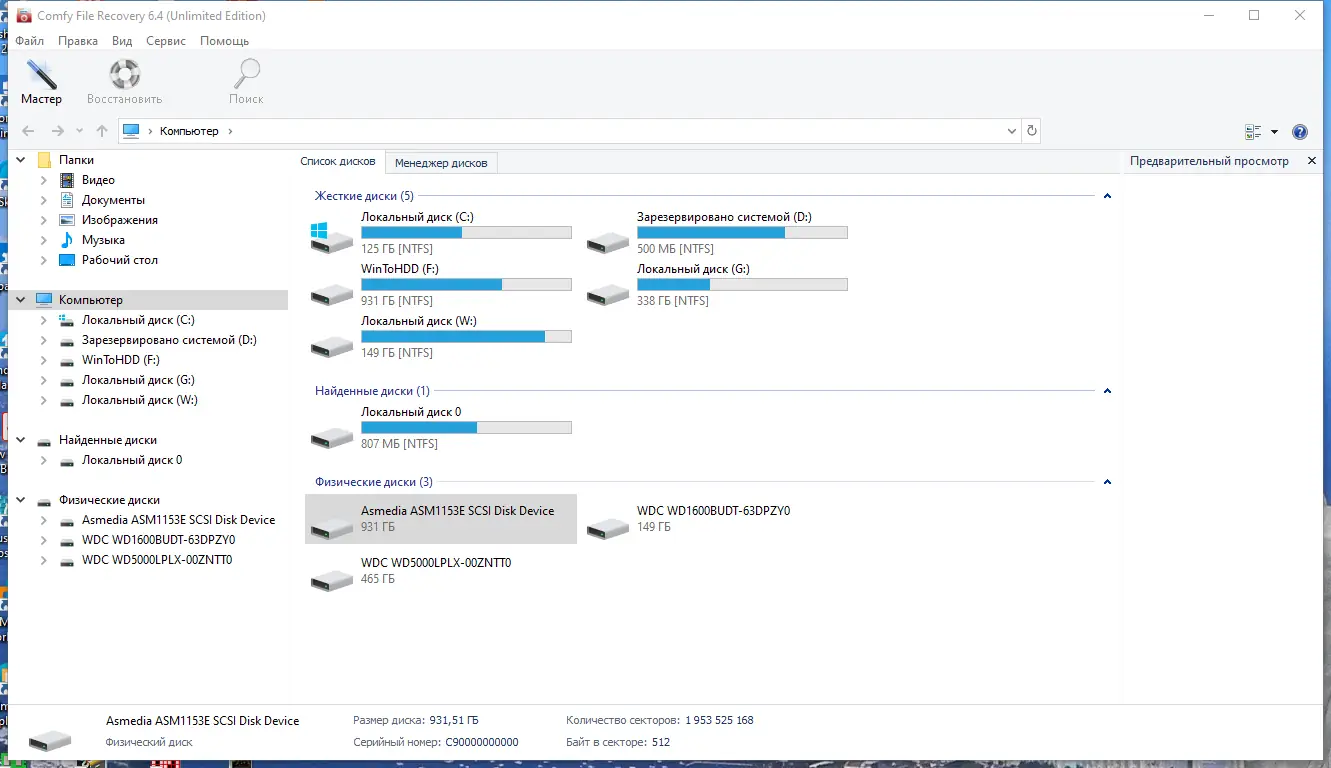The height and width of the screenshot is (768, 1331).
Task: Click the Найденные диски (1) group header
Action: pos(372,391)
